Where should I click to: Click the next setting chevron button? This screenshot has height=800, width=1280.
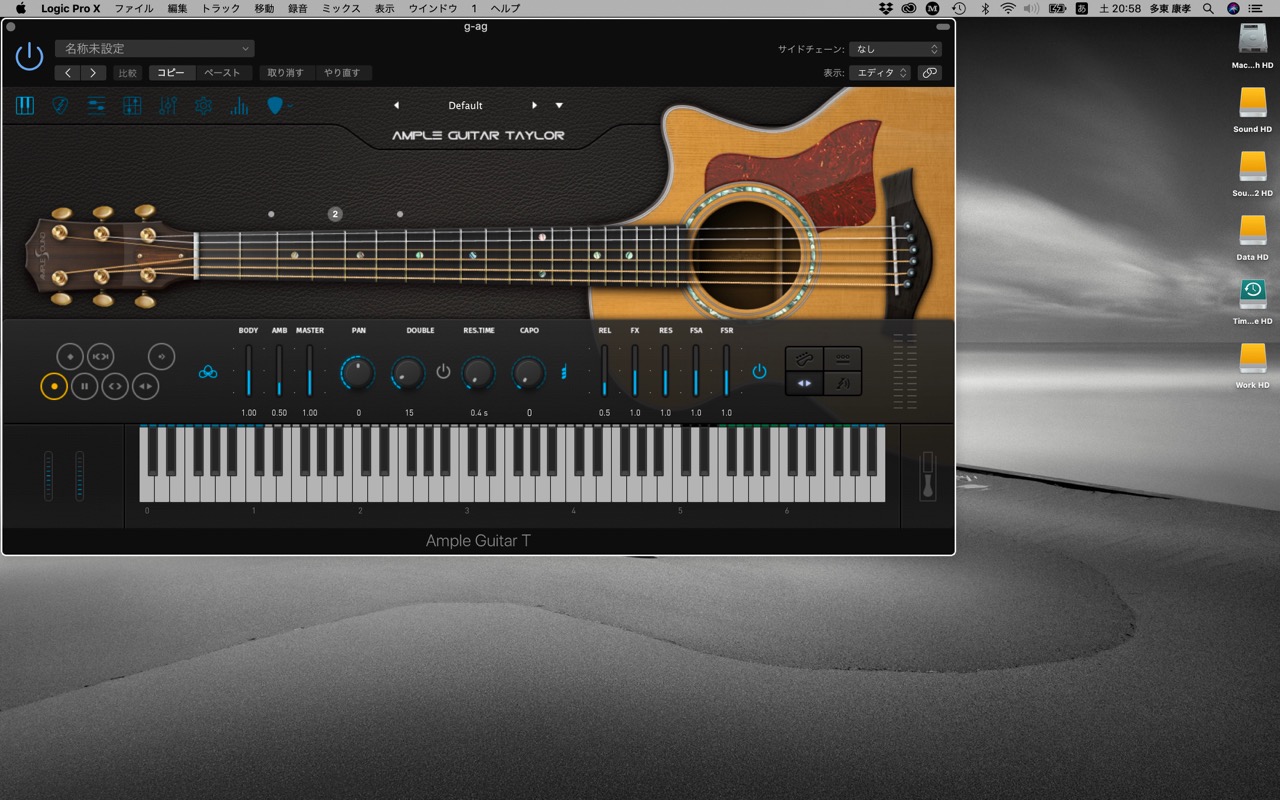pos(93,73)
